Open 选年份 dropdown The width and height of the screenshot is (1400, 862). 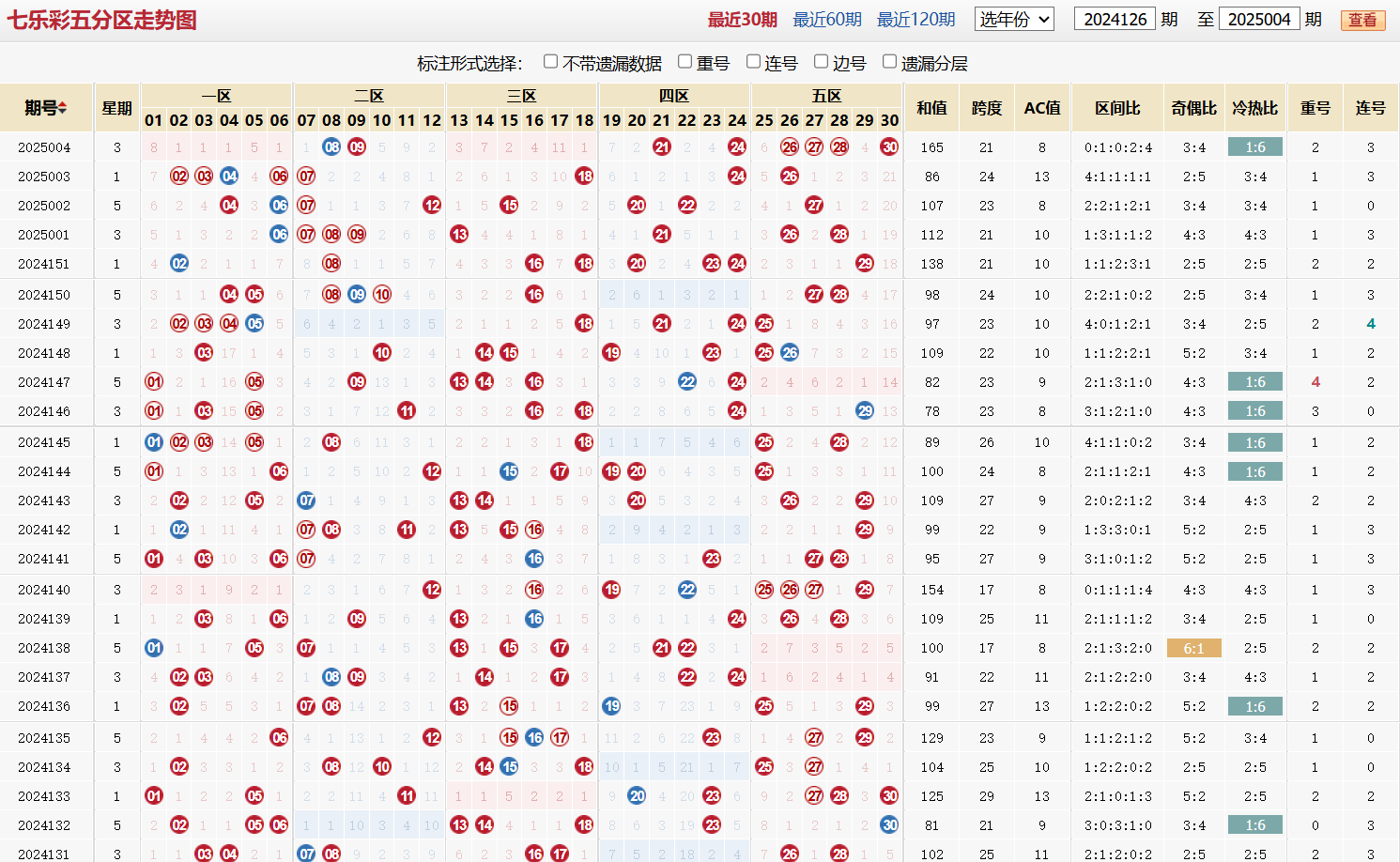[1014, 19]
